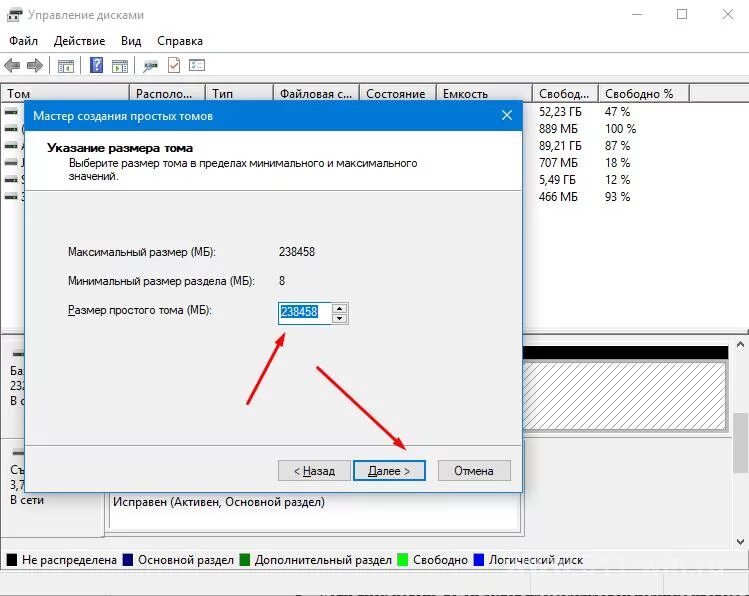Click the 12 % free percentage cell
This screenshot has height=596, width=749.
[617, 180]
